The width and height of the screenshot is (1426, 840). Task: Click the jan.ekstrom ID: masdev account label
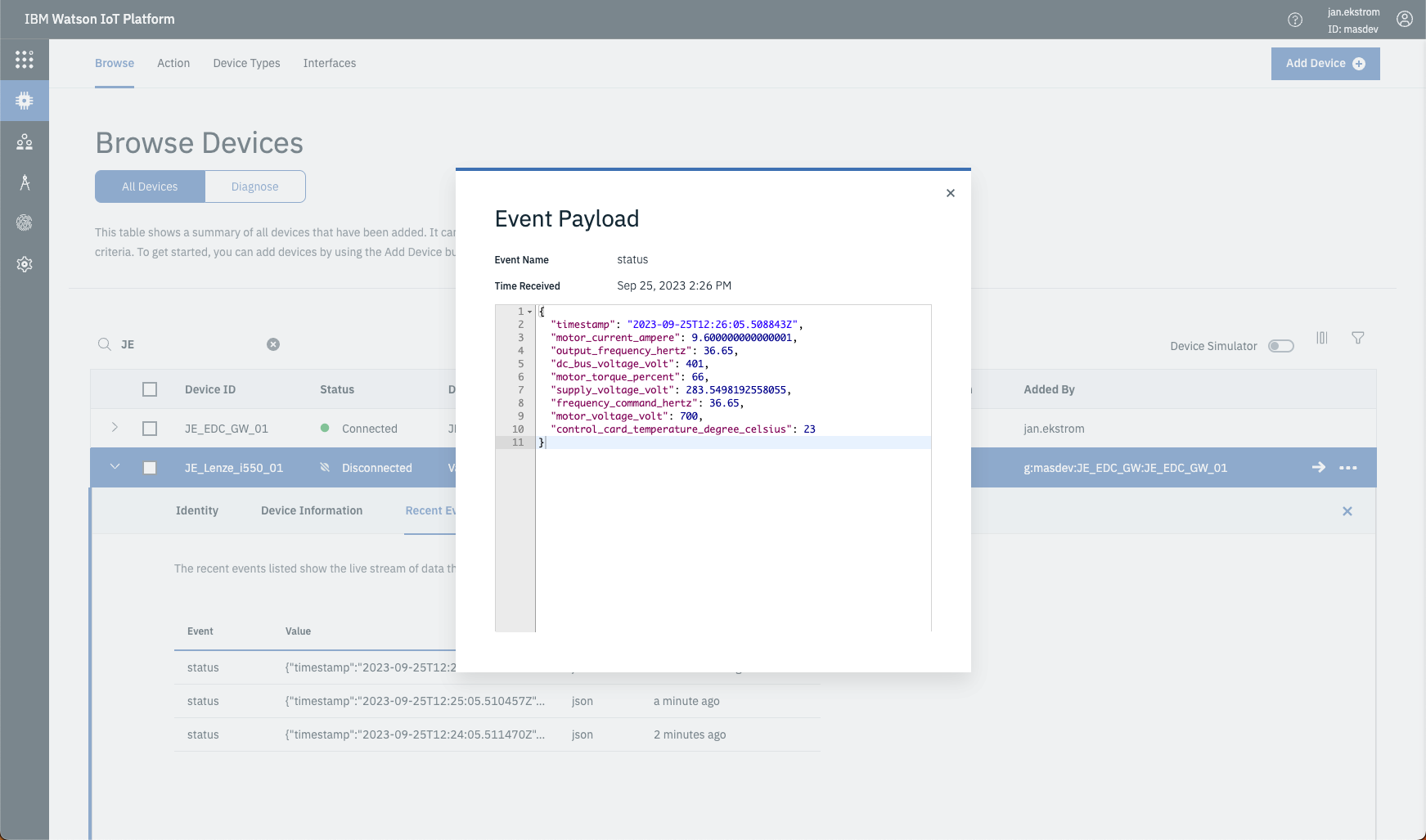tap(1353, 20)
